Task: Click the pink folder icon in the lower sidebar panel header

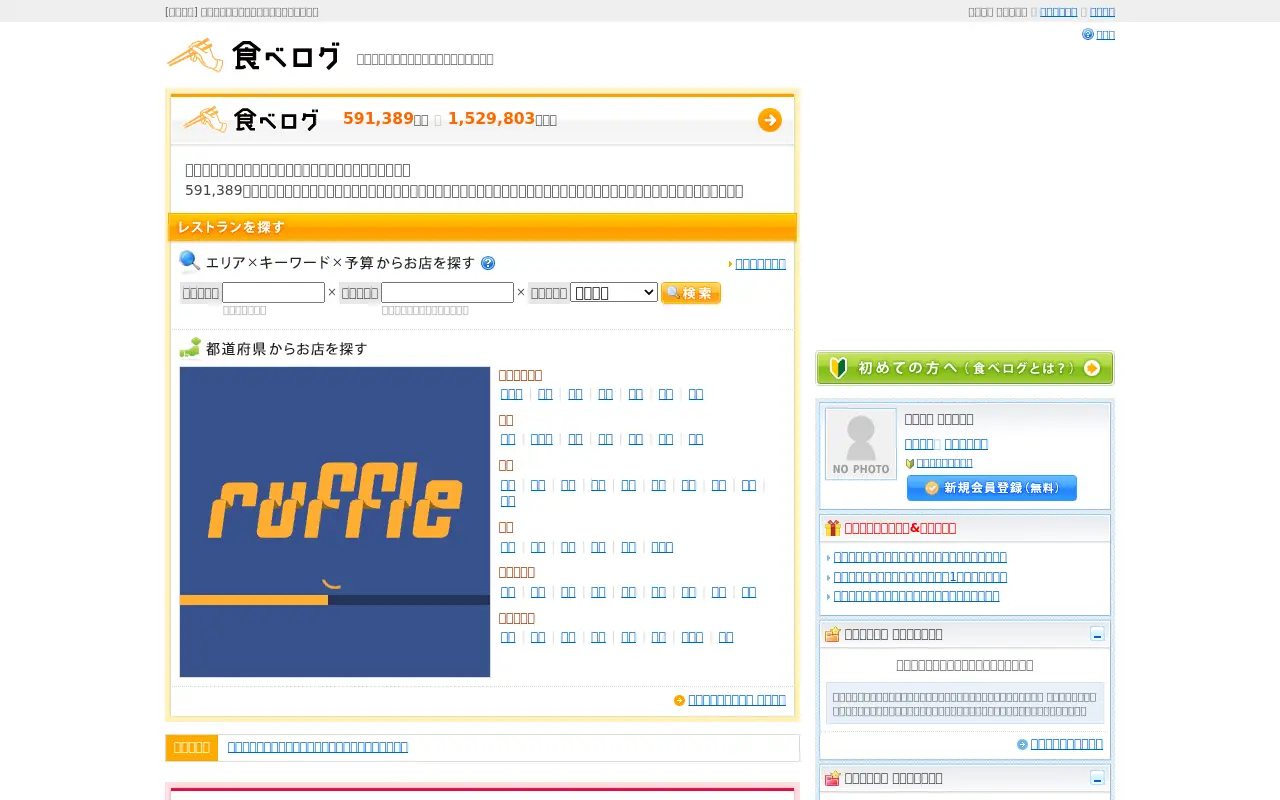Action: [833, 778]
